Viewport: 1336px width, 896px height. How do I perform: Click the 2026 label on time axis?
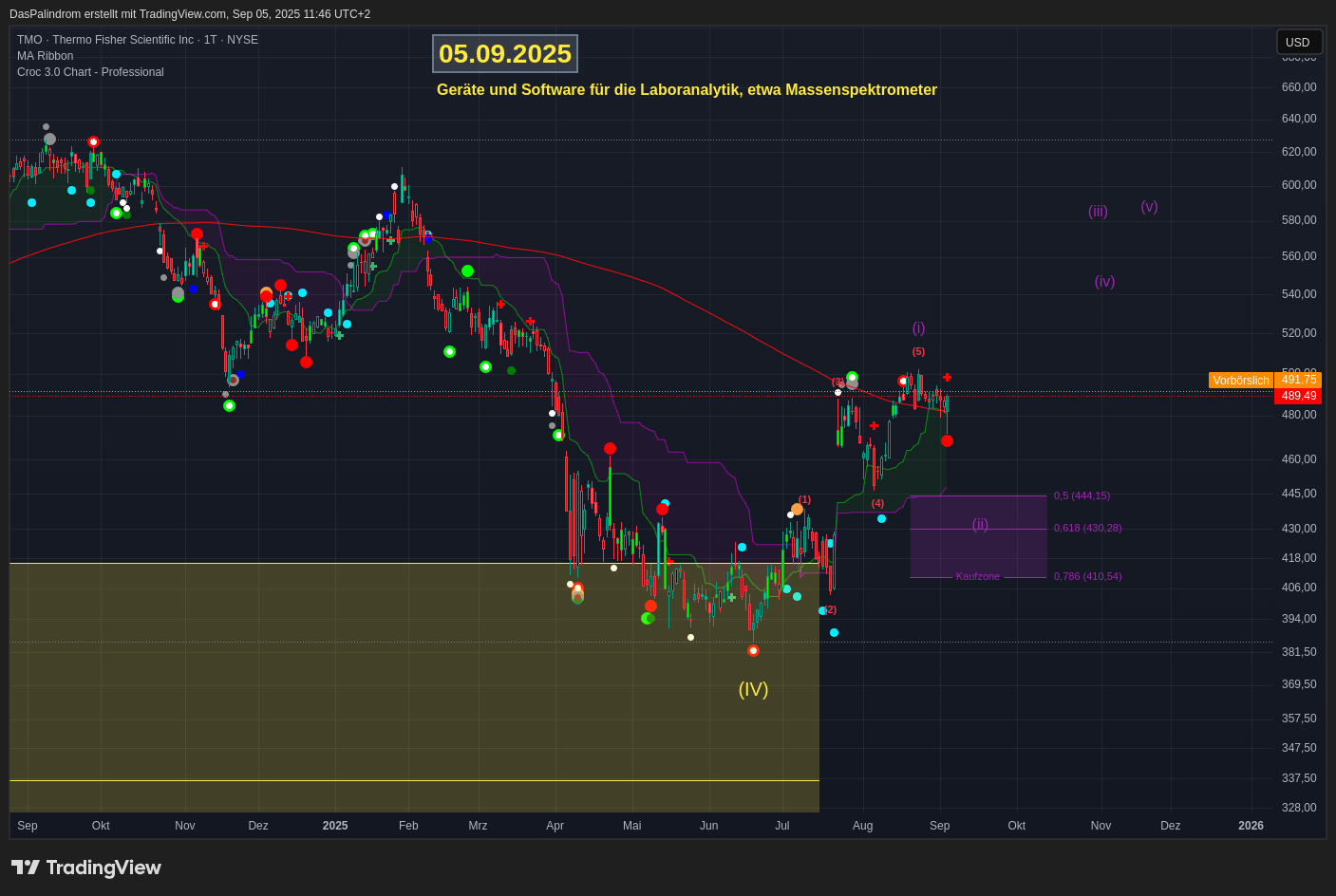(1251, 826)
